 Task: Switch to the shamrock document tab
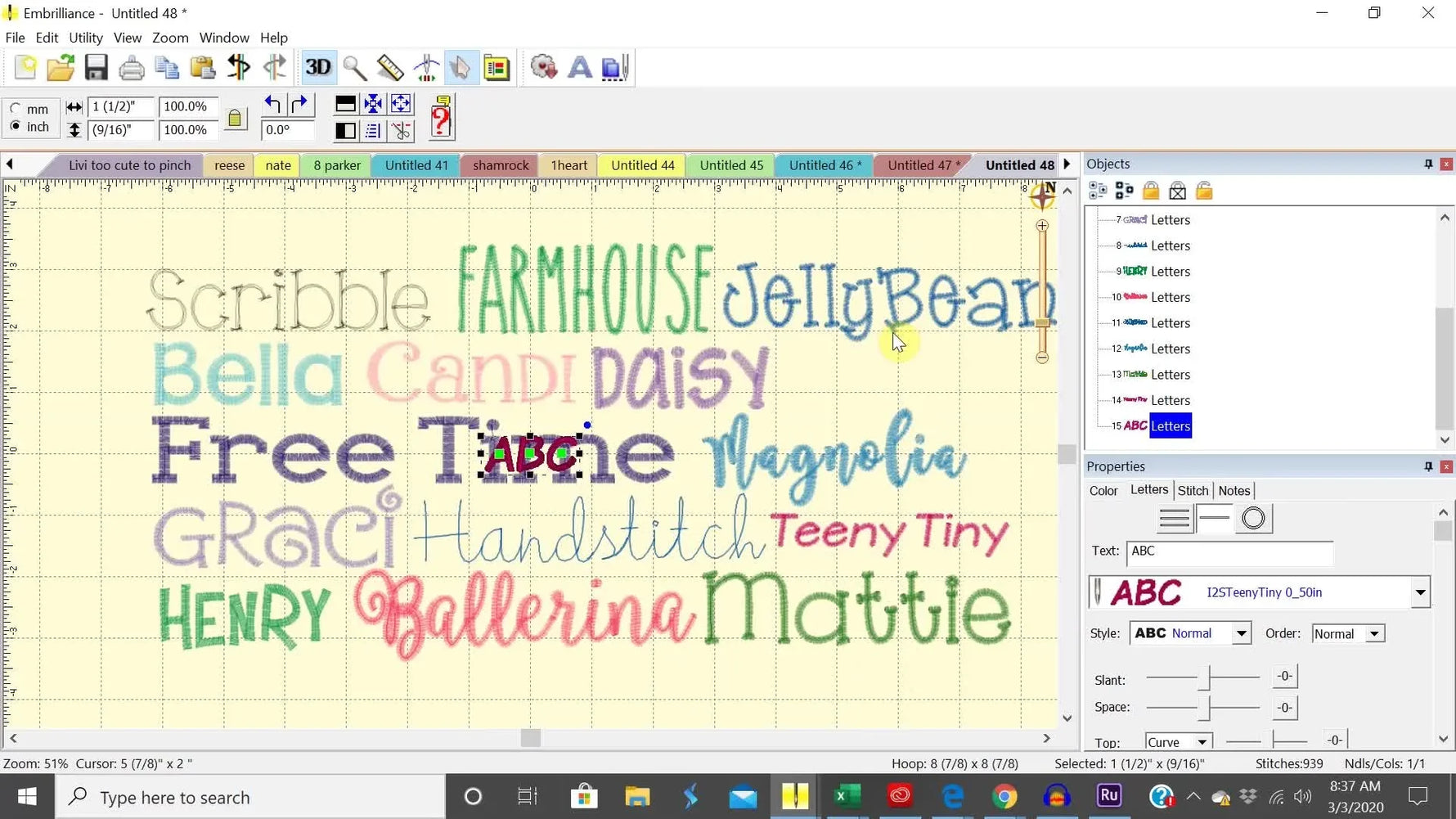501,165
